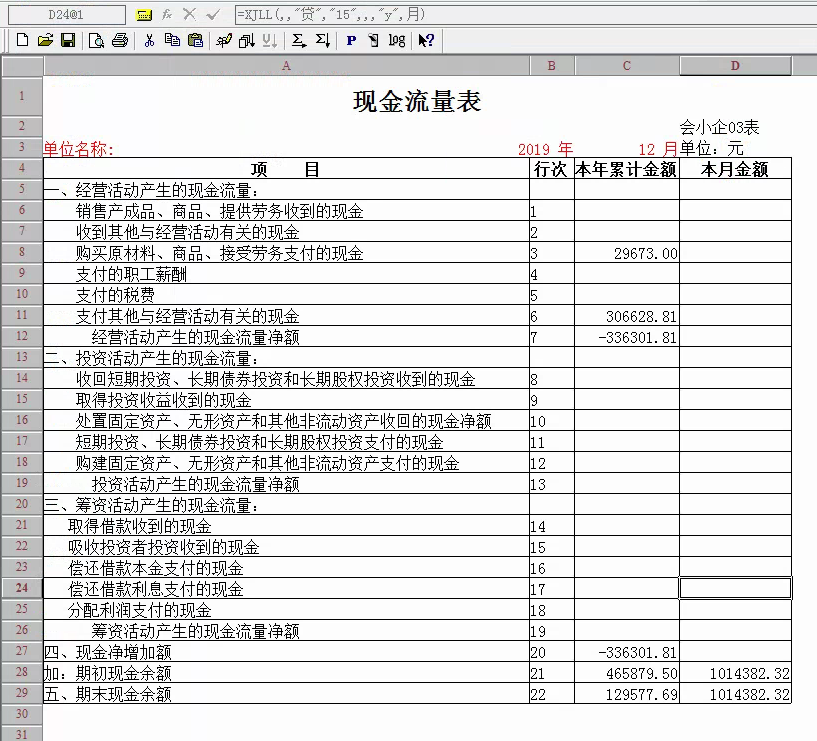This screenshot has width=817, height=741.
Task: Select row 12 cell showing -336301.81
Action: 627,337
